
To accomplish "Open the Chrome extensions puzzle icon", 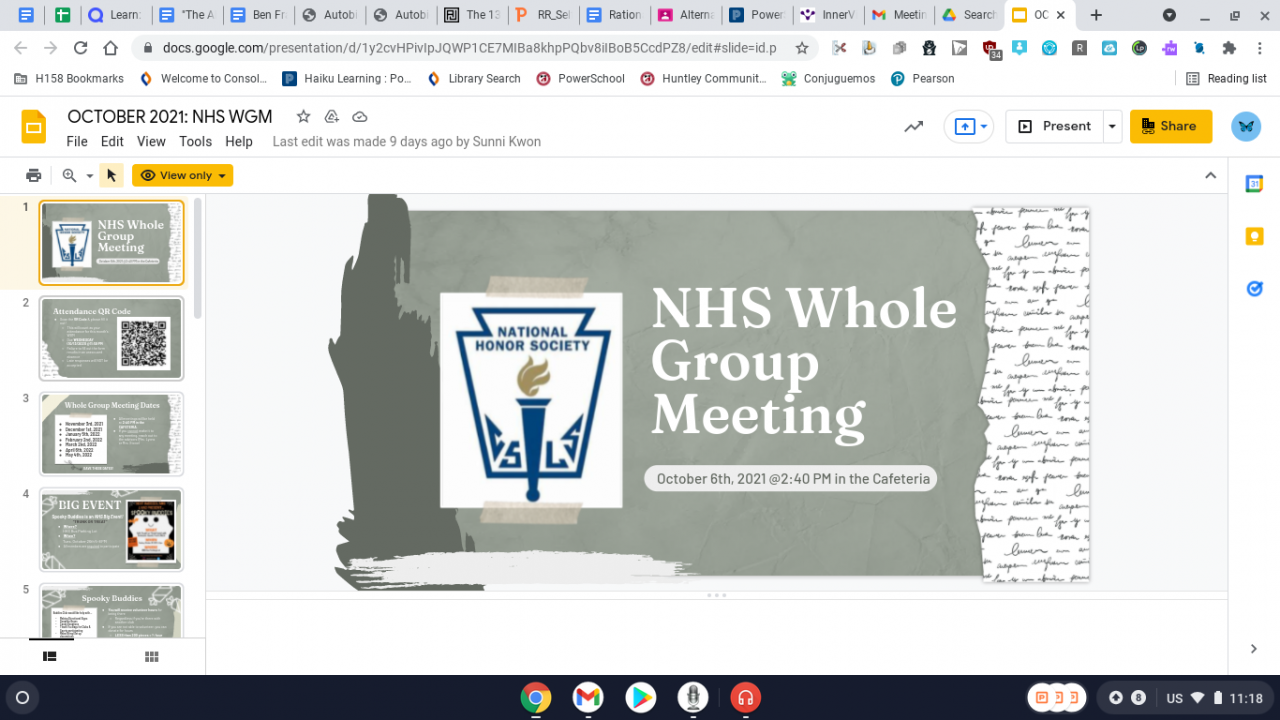I will pos(1229,48).
